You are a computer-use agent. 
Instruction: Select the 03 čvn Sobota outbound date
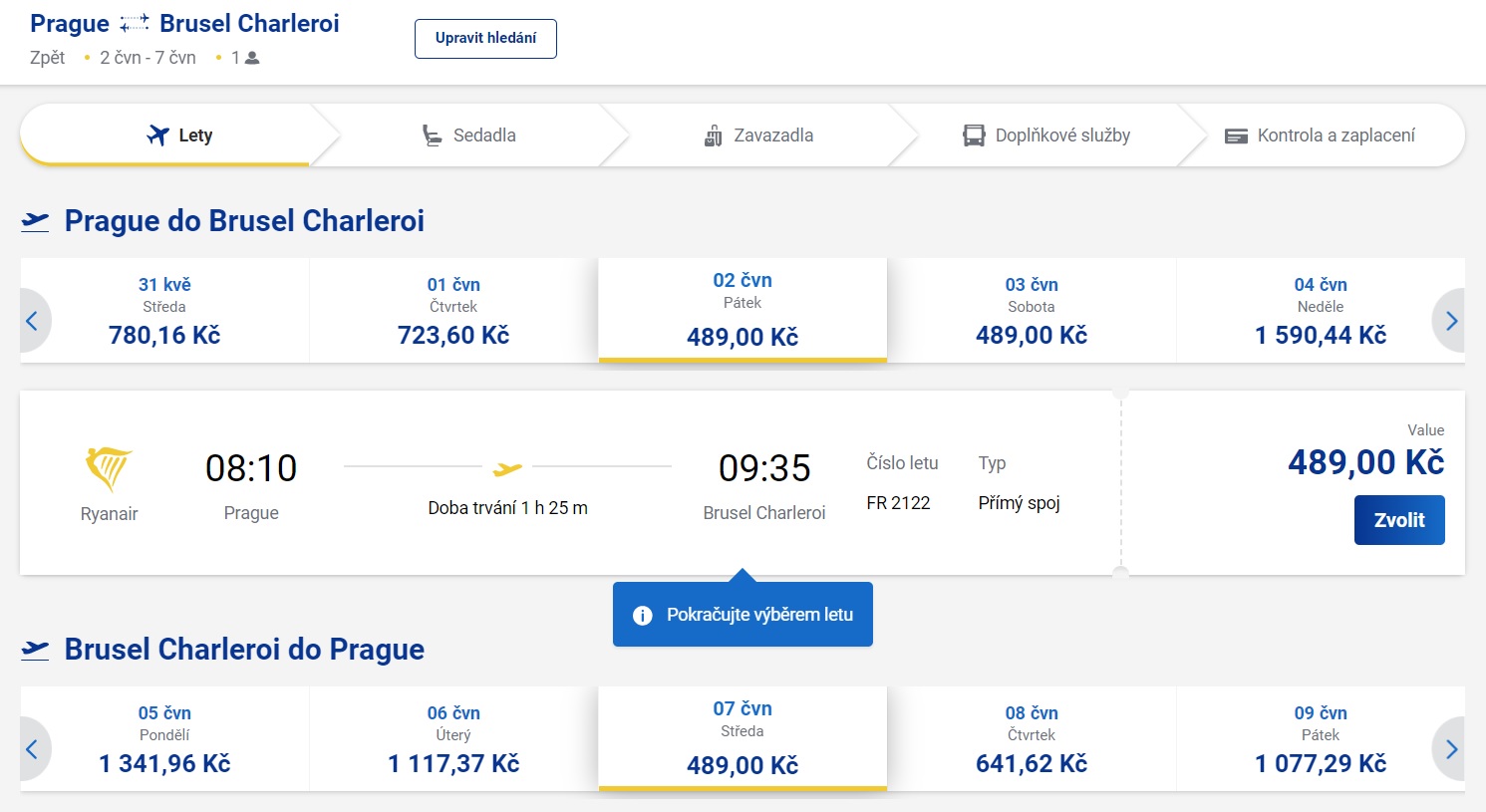pyautogui.click(x=1032, y=311)
